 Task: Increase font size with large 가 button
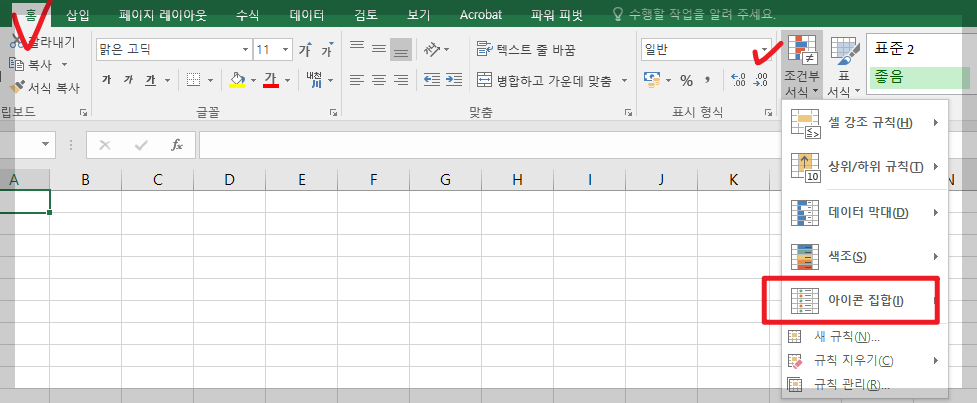[x=305, y=50]
